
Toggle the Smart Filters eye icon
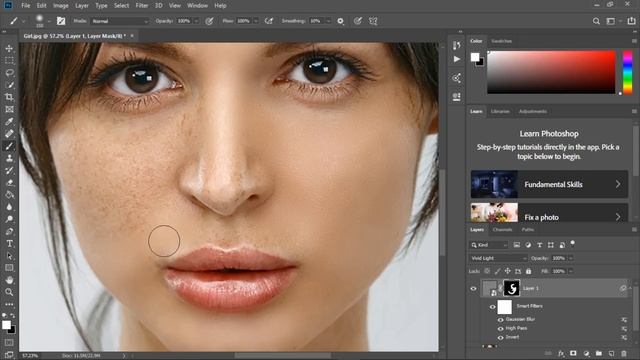click(x=492, y=307)
